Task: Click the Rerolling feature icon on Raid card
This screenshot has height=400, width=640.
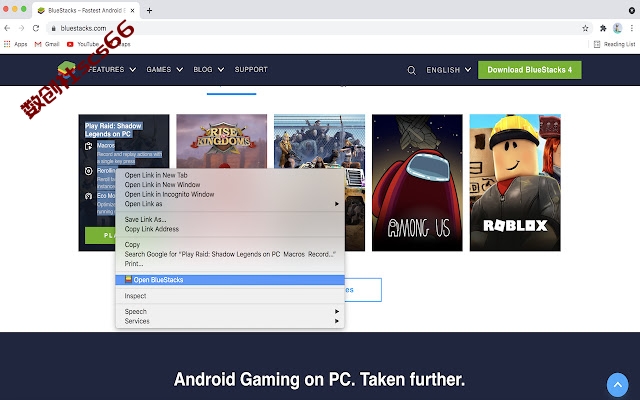Action: pyautogui.click(x=89, y=171)
